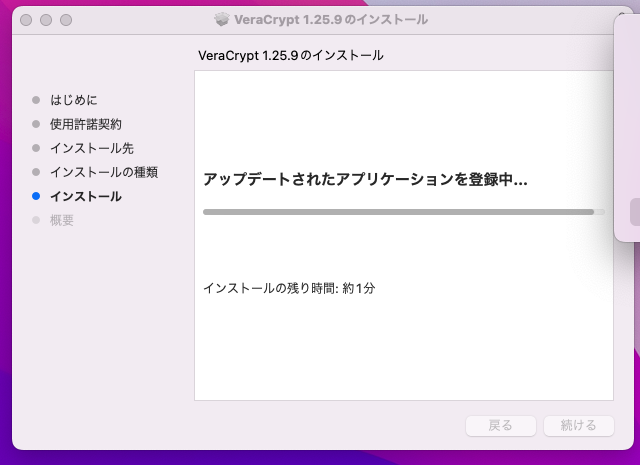Click the VeraCrypt package icon in title bar

tap(222, 20)
